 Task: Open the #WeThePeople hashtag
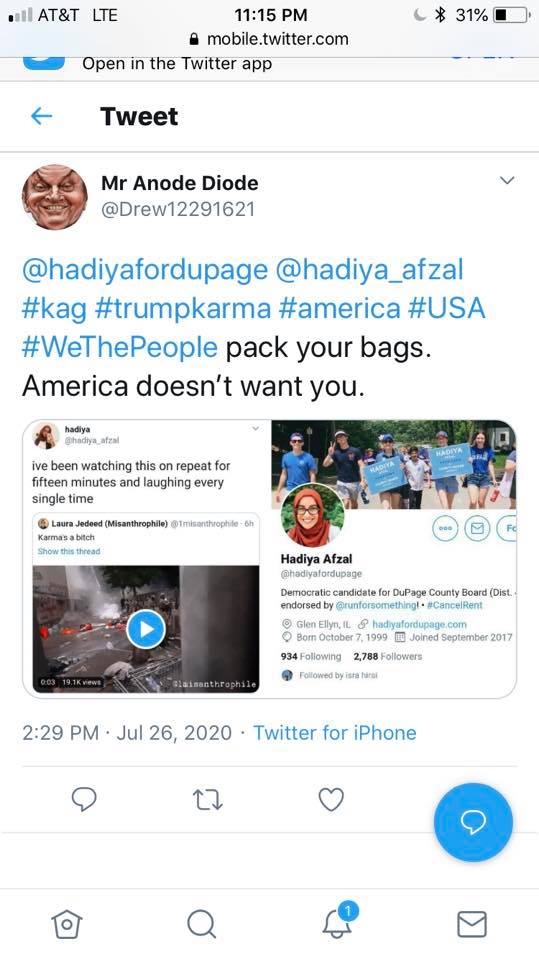point(120,347)
